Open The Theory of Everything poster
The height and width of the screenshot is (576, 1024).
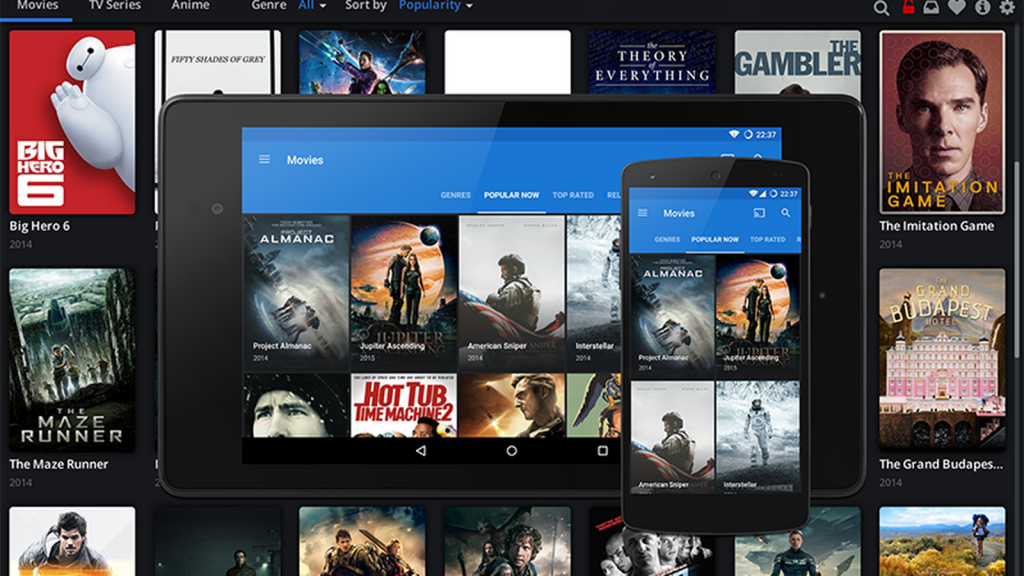[652, 62]
